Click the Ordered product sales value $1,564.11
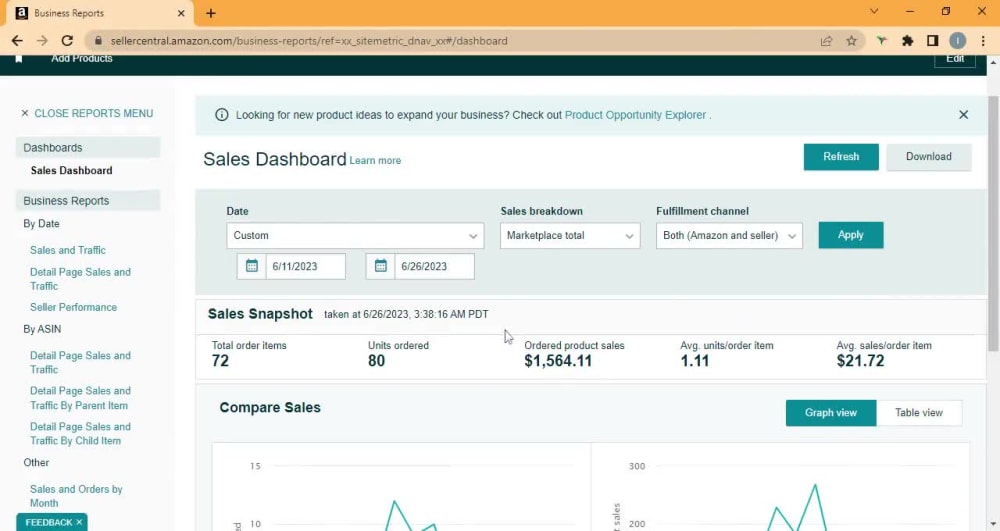1000x531 pixels. [x=558, y=361]
